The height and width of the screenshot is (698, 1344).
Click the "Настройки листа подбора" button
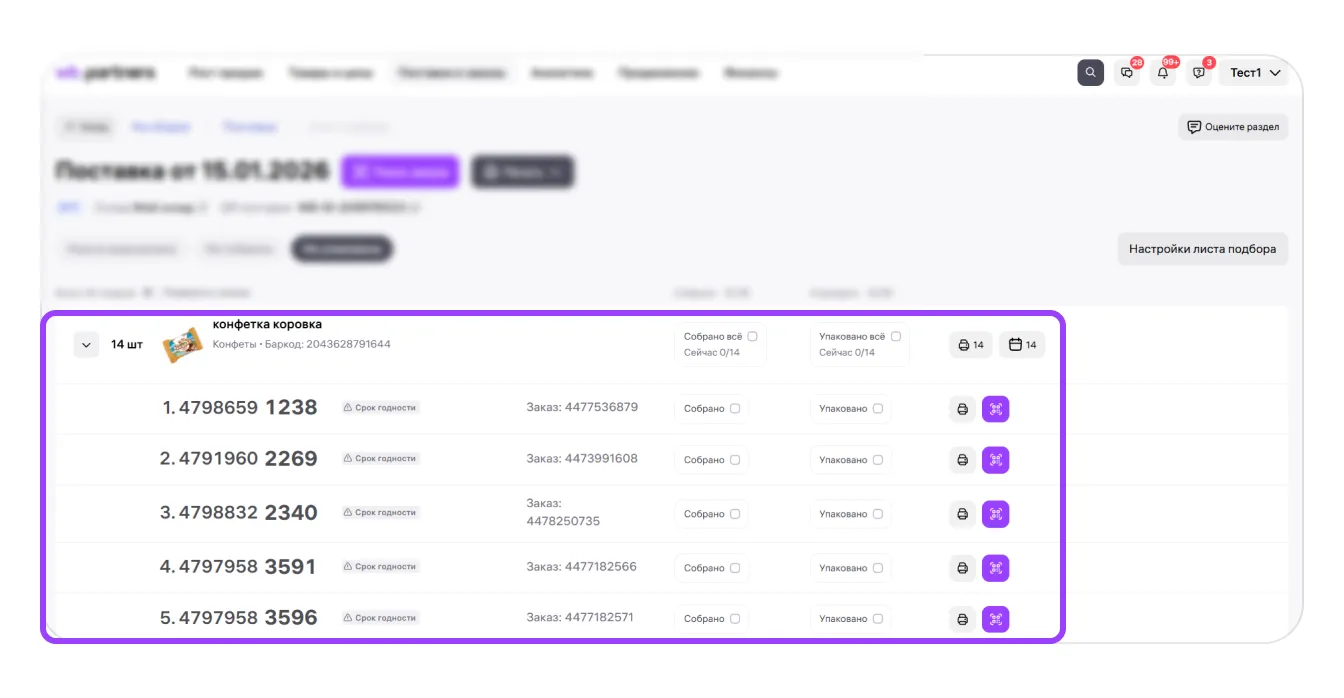pyautogui.click(x=1202, y=249)
